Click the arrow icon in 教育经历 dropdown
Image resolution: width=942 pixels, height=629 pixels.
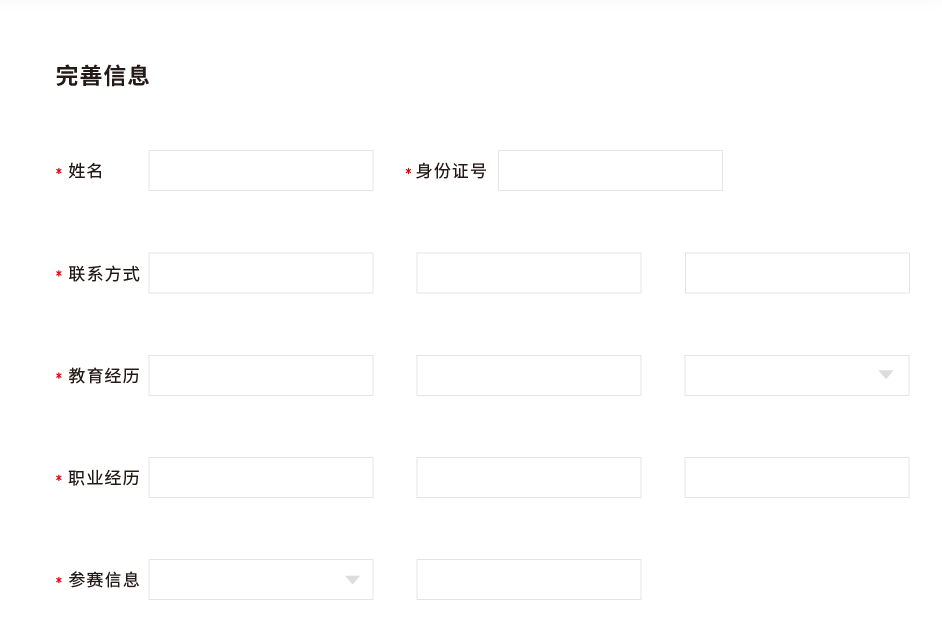point(885,375)
